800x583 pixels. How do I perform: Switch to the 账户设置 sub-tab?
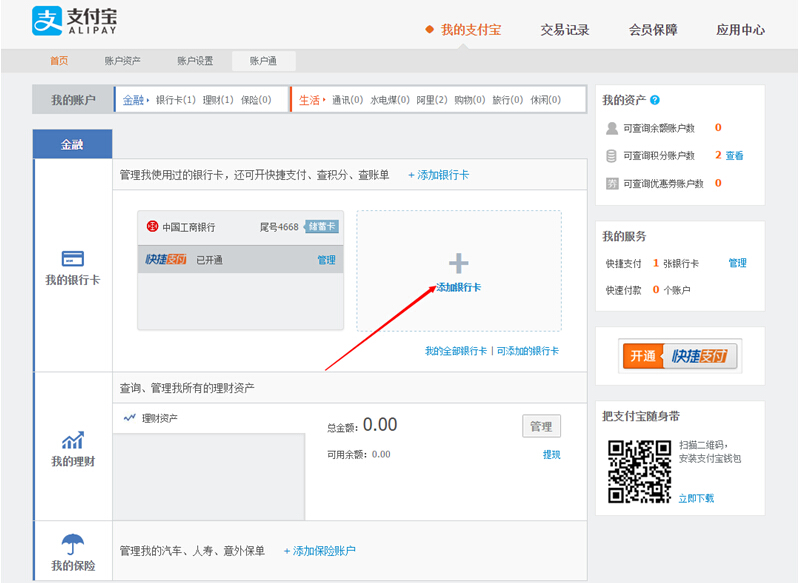(195, 61)
